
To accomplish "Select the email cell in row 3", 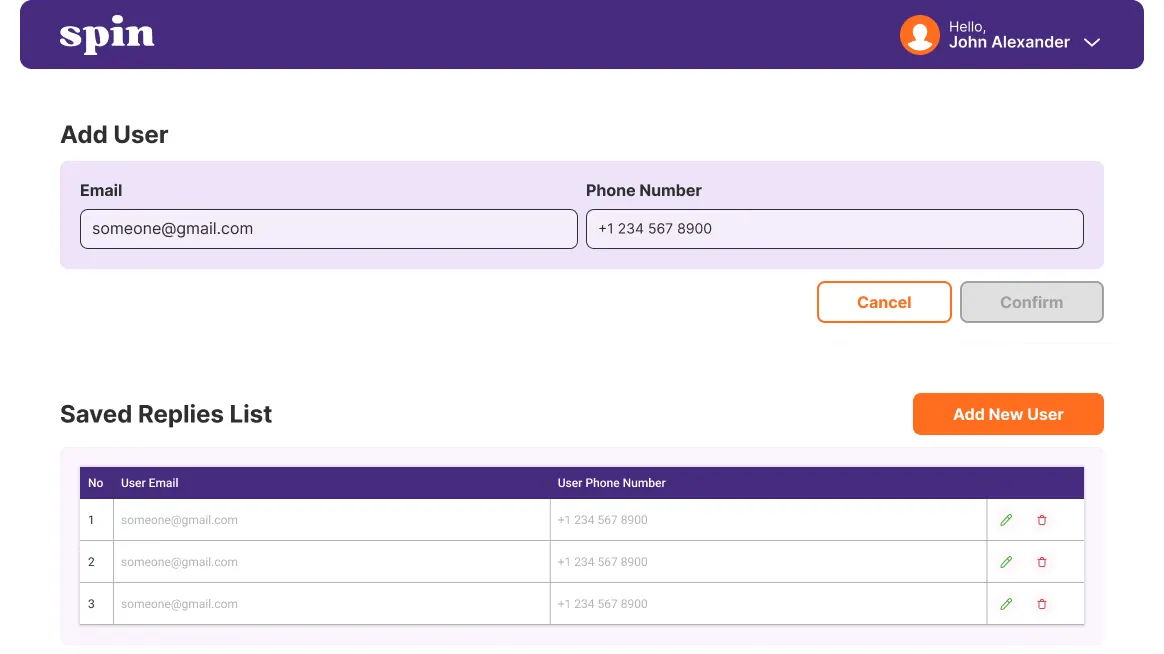I will 332,604.
